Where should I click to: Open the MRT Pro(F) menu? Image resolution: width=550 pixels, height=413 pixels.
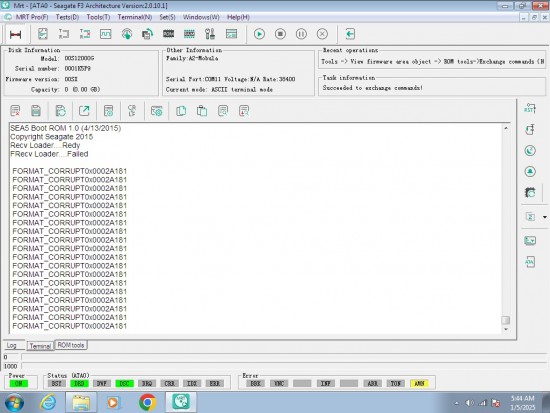[32, 17]
